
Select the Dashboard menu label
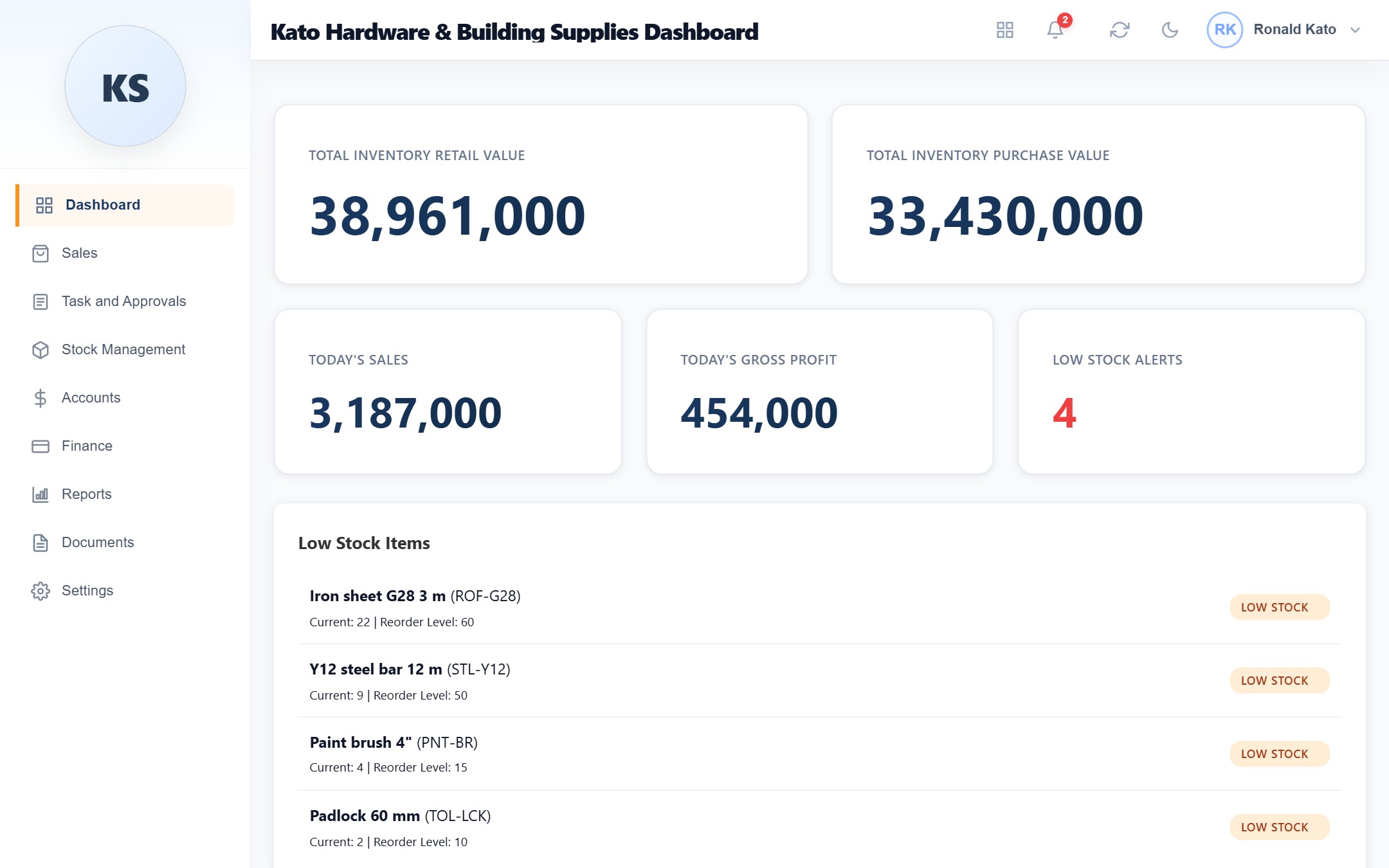[x=103, y=204]
